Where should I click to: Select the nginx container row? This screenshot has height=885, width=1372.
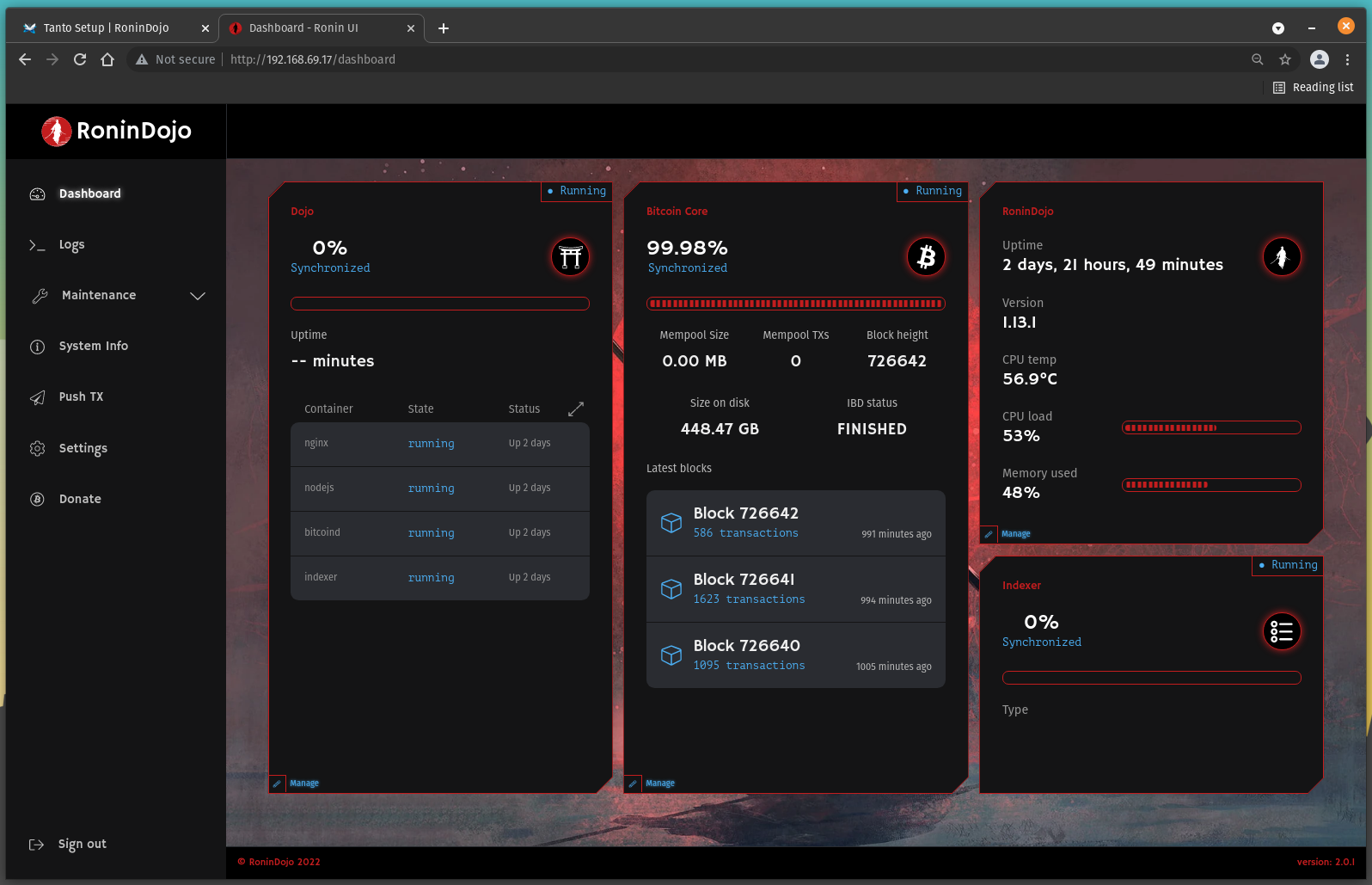pyautogui.click(x=440, y=444)
